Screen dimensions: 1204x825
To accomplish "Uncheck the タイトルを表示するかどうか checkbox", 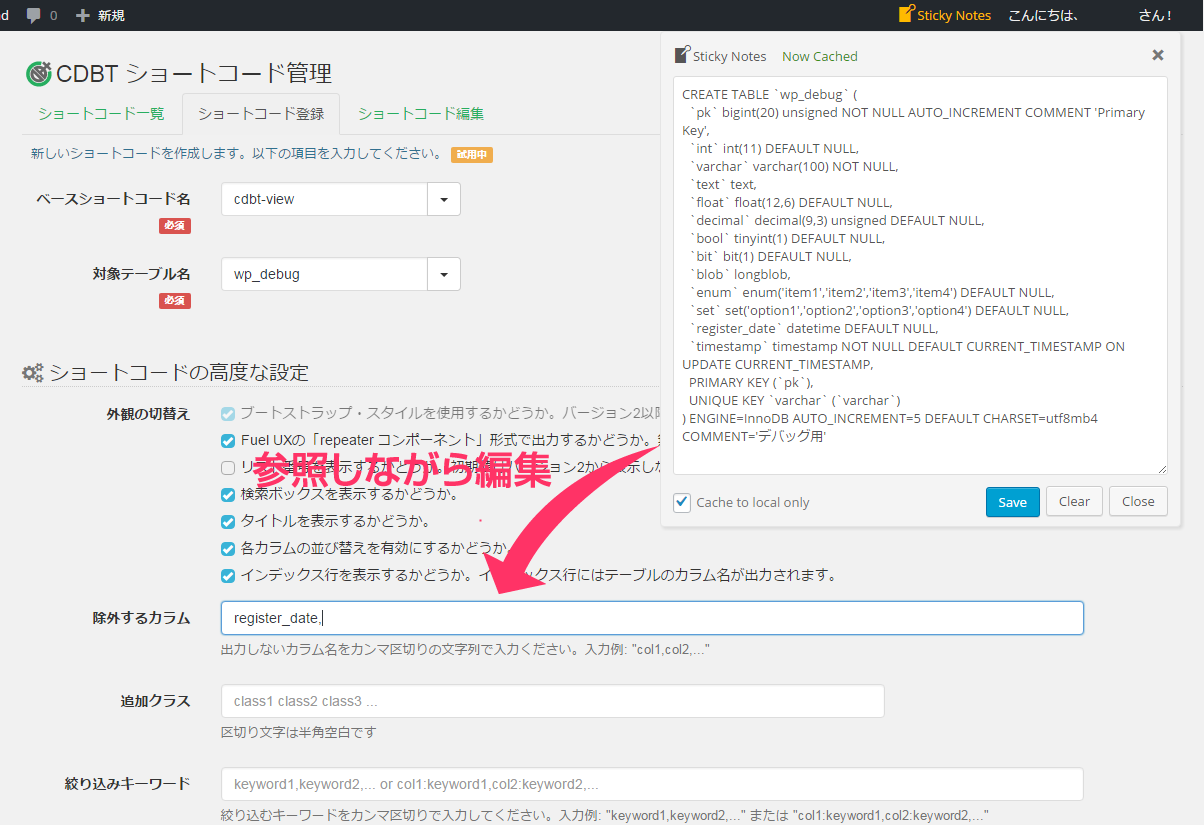I will coord(226,521).
